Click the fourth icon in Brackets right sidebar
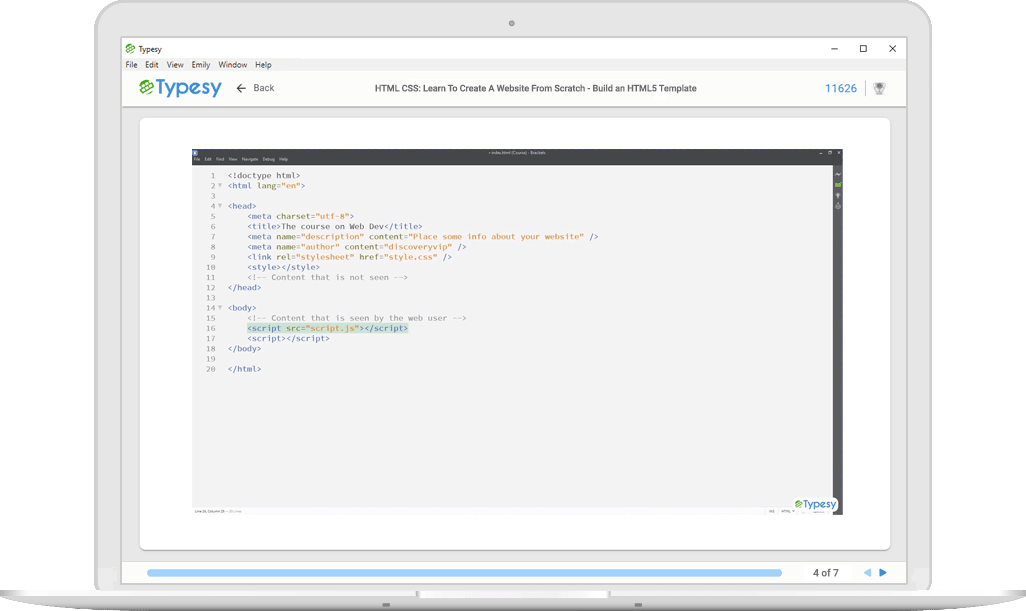Viewport: 1026px width, 611px height. tap(838, 206)
